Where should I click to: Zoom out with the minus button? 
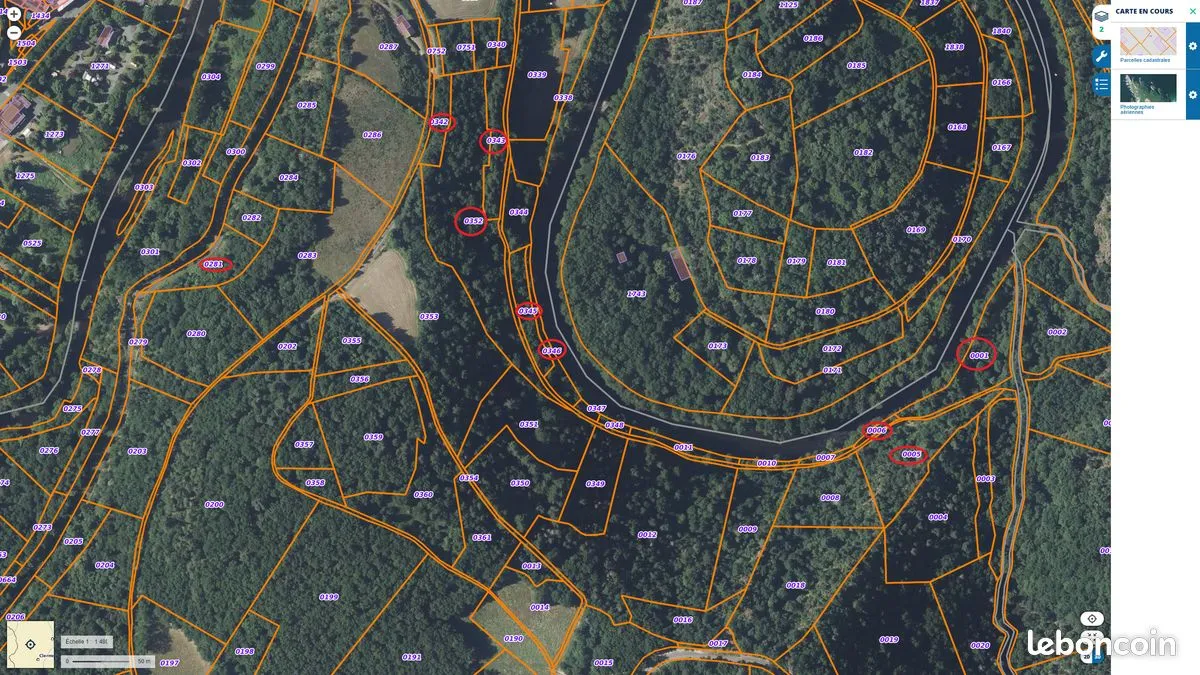pyautogui.click(x=14, y=32)
